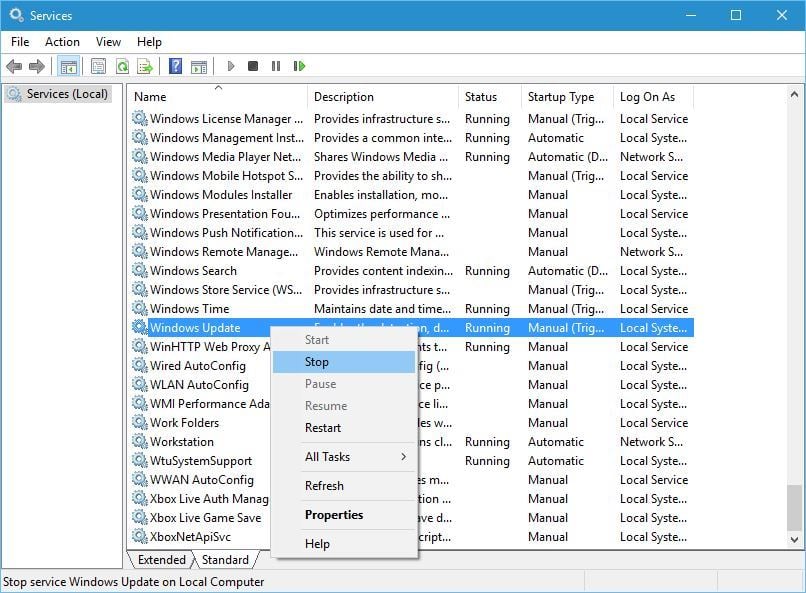Click the gear icon beside Windows Time
The image size is (806, 593).
140,308
